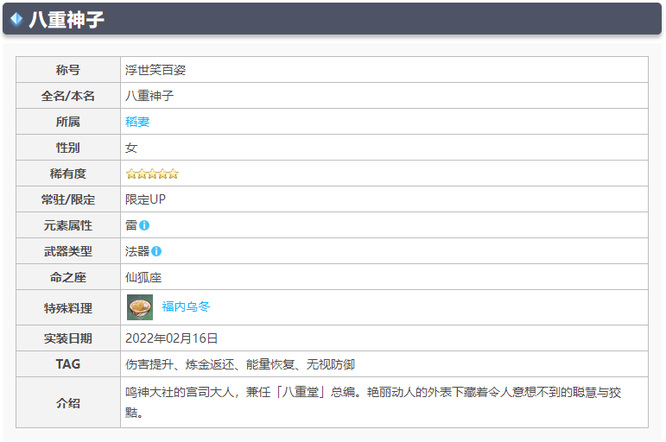Click the introduction paragraph starting 鸣神大社

(x=373, y=402)
